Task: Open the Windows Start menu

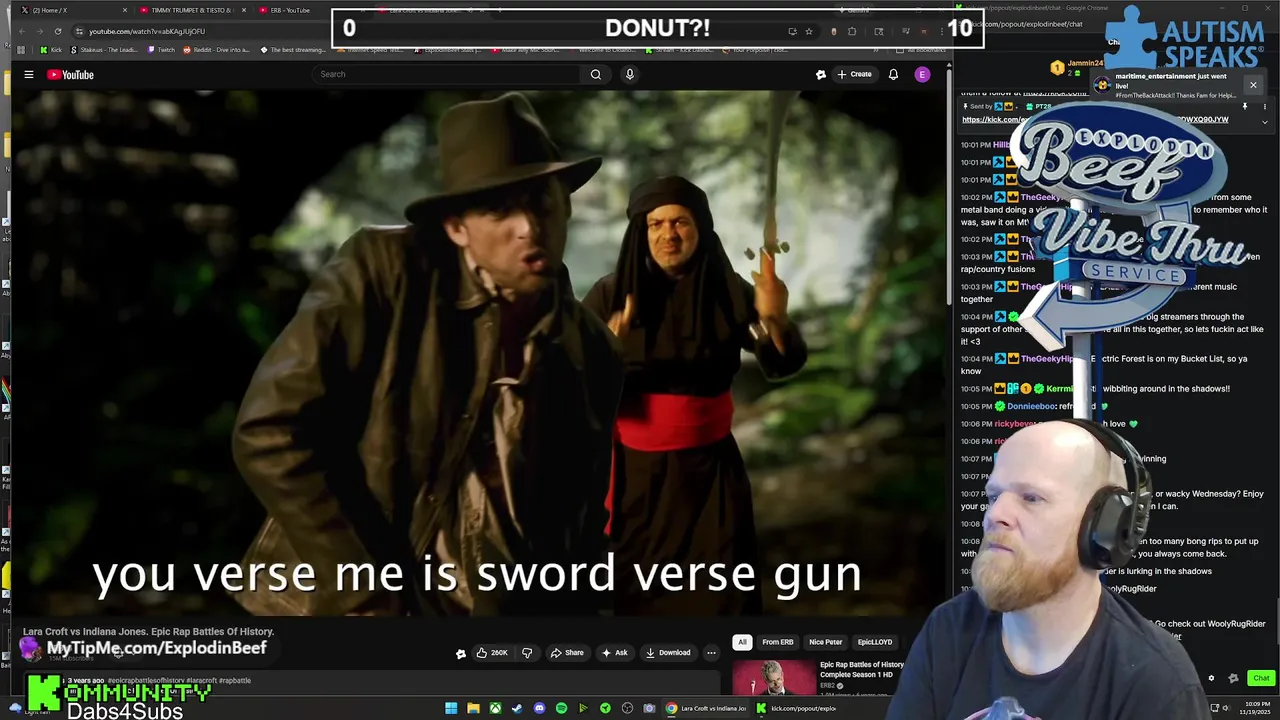Action: [451, 708]
